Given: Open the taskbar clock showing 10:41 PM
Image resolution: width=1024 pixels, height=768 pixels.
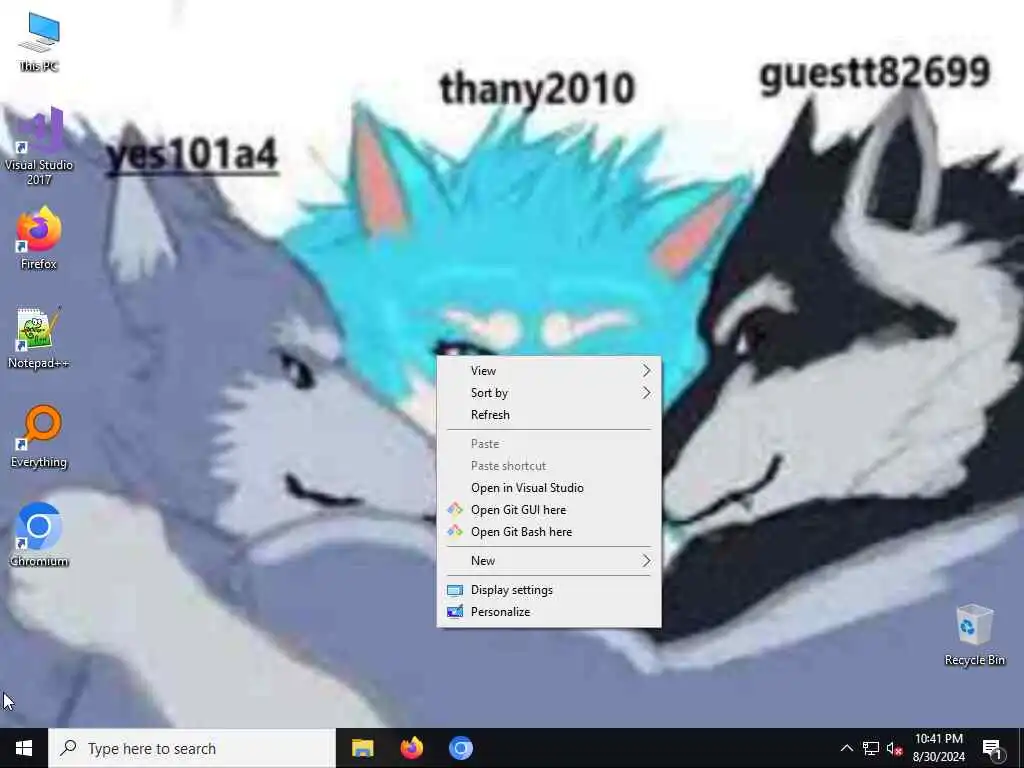Looking at the screenshot, I should click(x=938, y=748).
